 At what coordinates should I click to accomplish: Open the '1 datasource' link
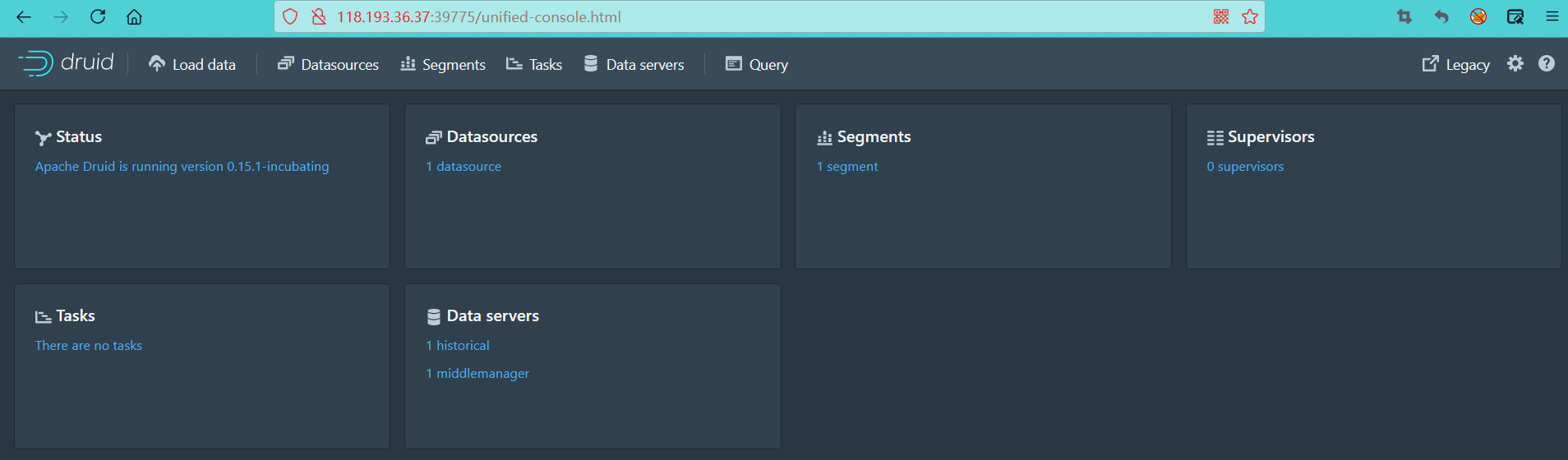point(463,167)
